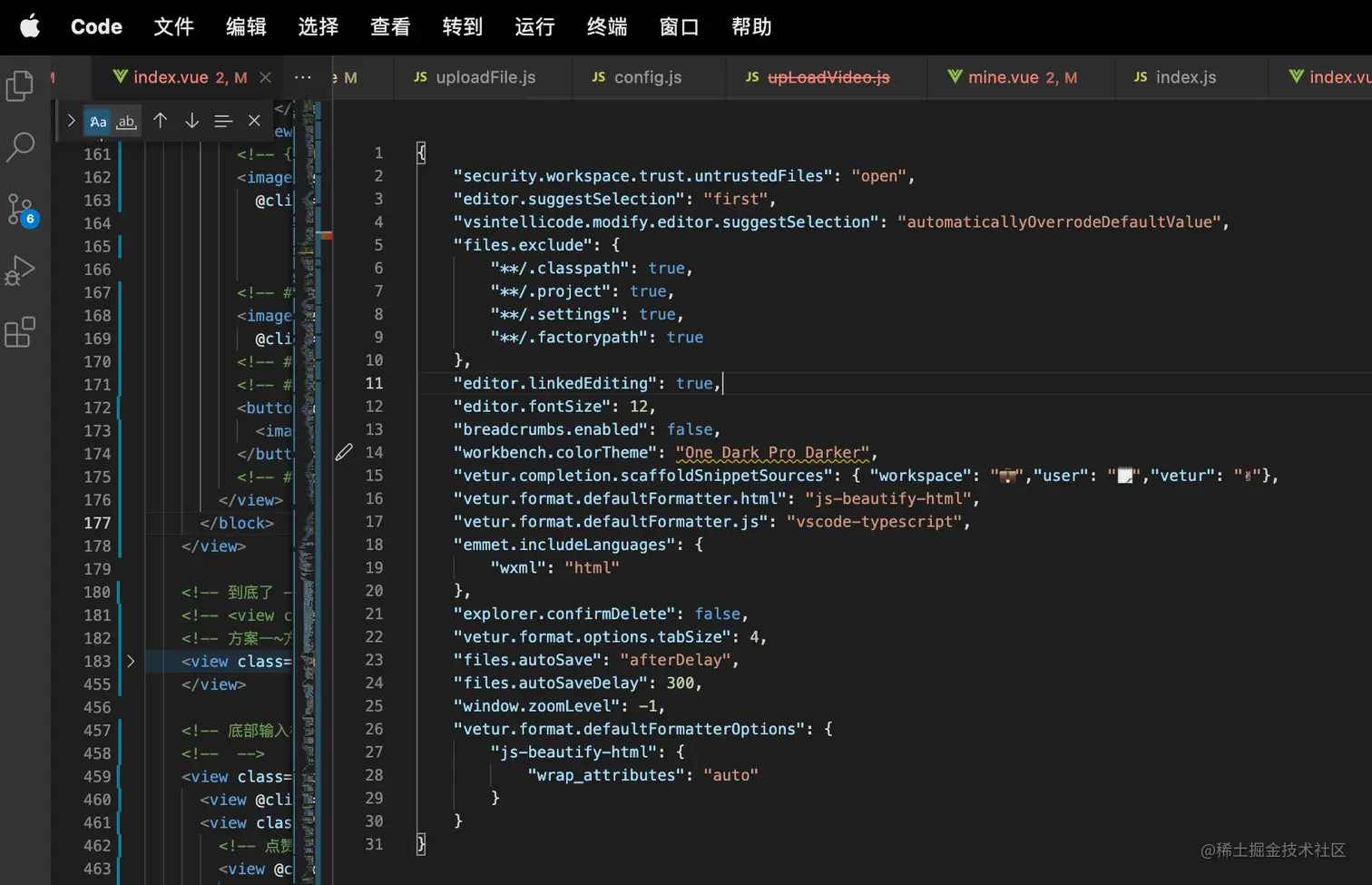The height and width of the screenshot is (885, 1372).
Task: Click line number 177 in left editor
Action: [x=97, y=523]
